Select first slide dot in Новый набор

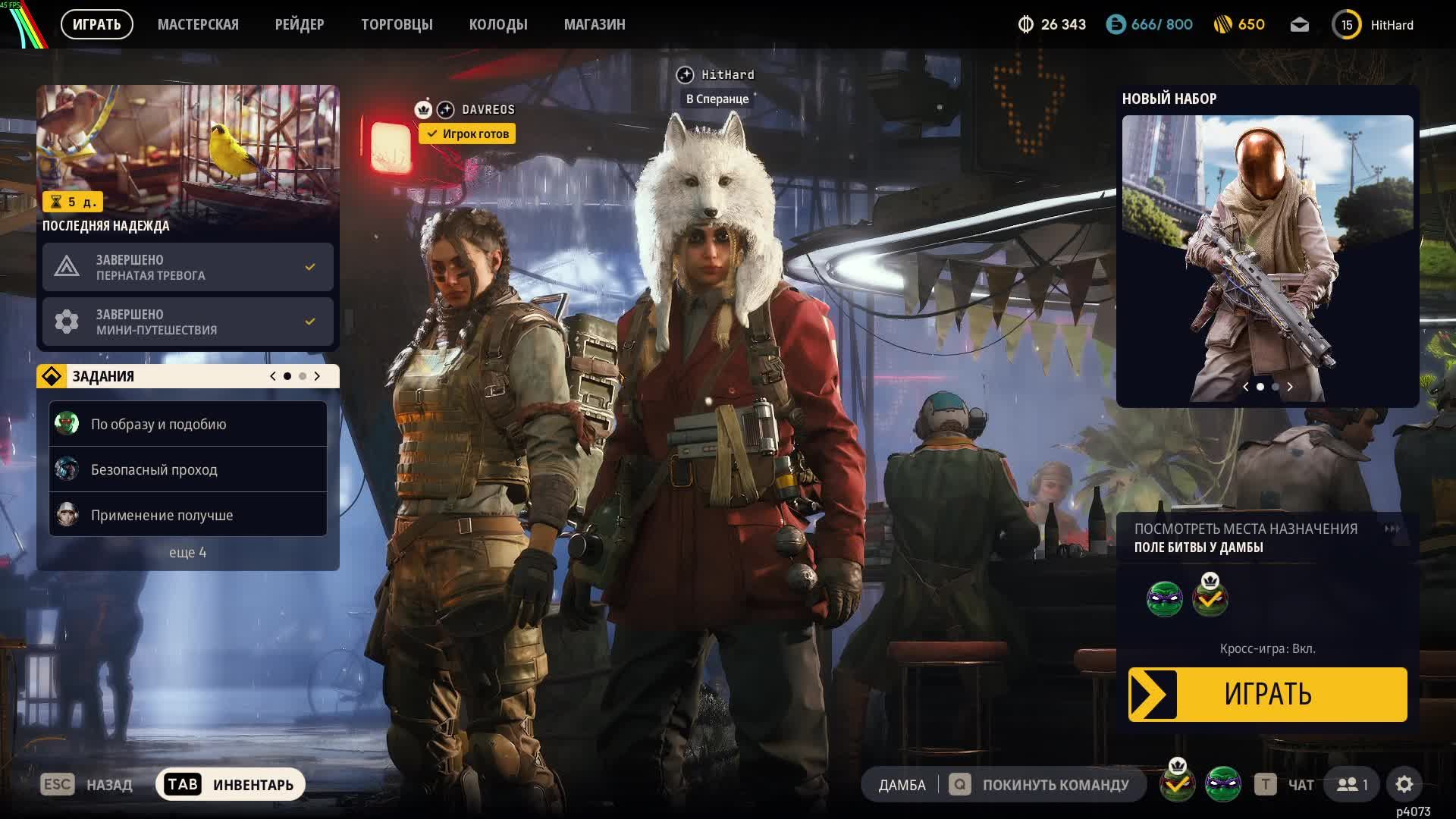pyautogui.click(x=1260, y=387)
